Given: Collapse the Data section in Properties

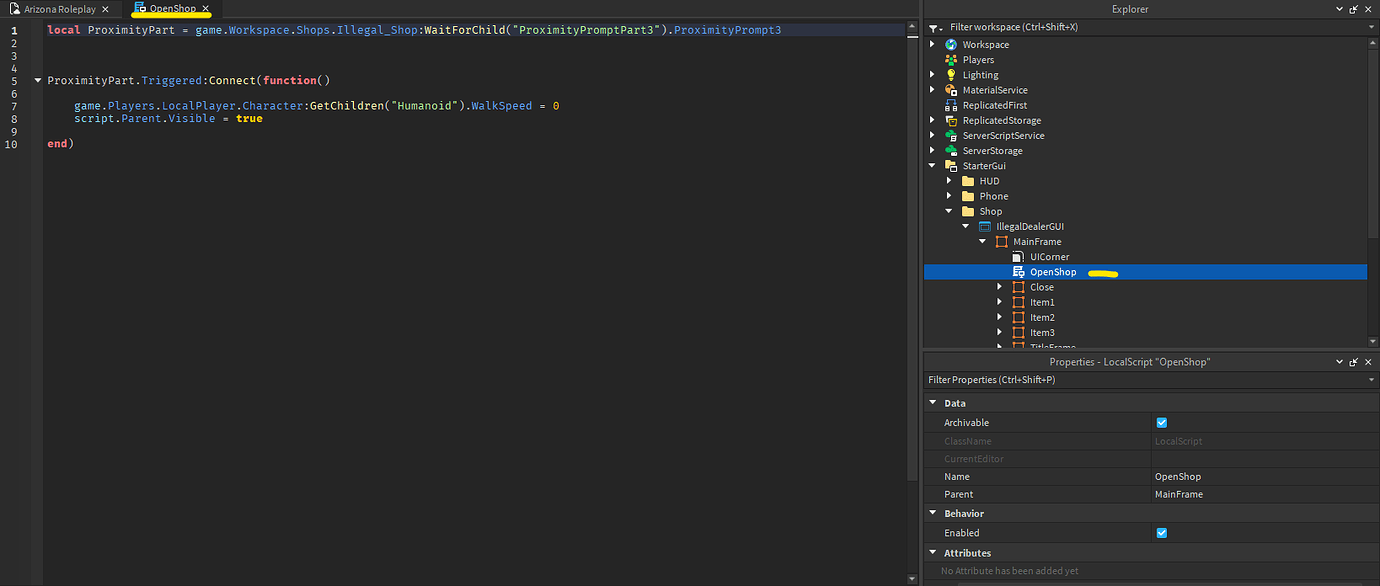Looking at the screenshot, I should click(933, 402).
